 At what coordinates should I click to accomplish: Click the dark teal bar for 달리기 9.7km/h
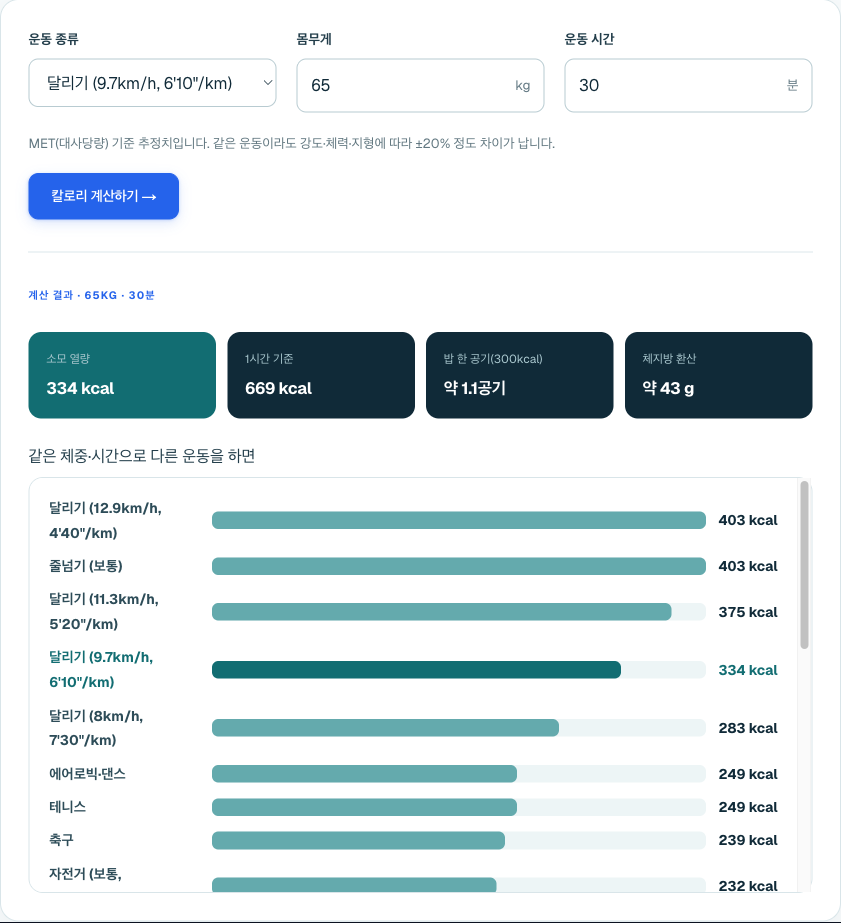416,670
